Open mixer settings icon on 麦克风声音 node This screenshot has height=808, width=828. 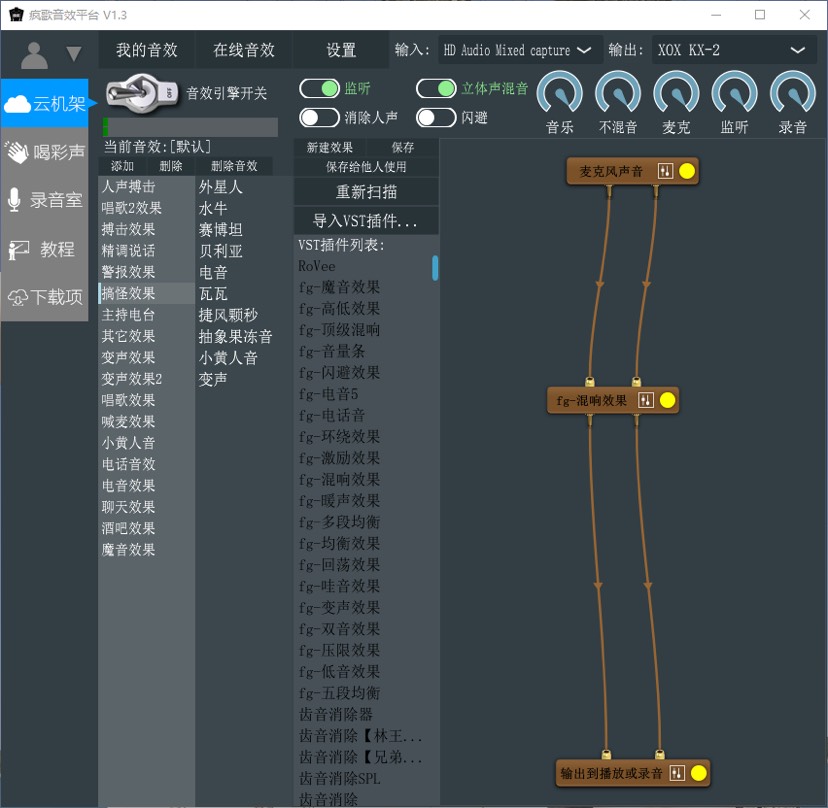tap(665, 171)
